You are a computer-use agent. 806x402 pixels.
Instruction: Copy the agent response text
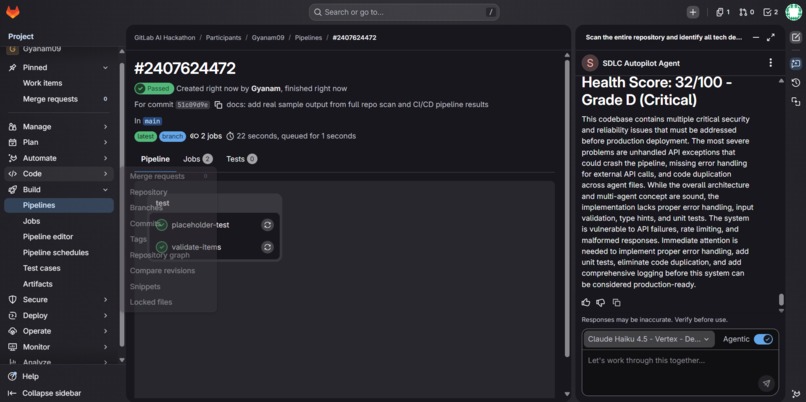tap(616, 303)
